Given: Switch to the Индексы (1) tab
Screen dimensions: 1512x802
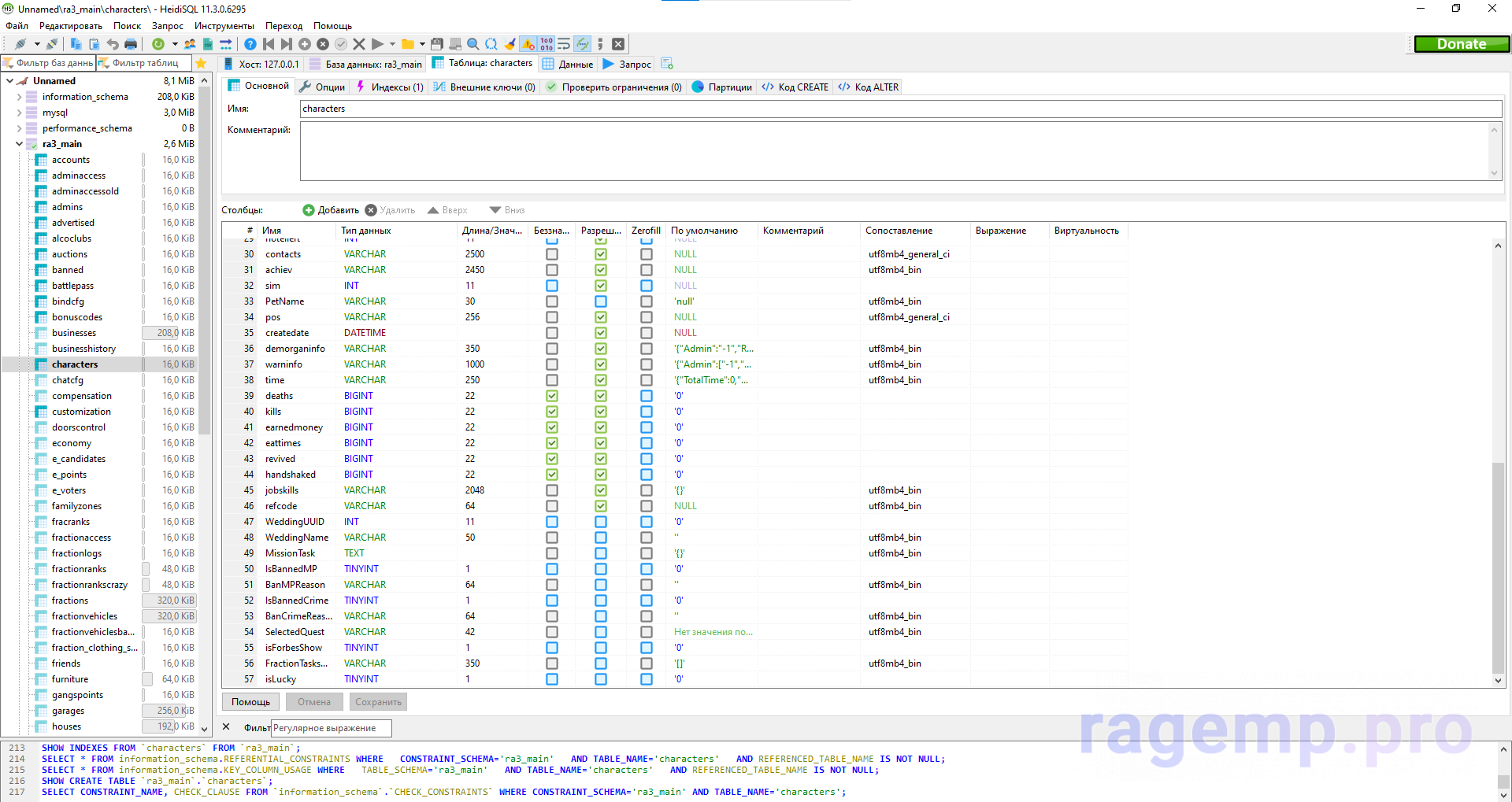Looking at the screenshot, I should click(x=390, y=87).
